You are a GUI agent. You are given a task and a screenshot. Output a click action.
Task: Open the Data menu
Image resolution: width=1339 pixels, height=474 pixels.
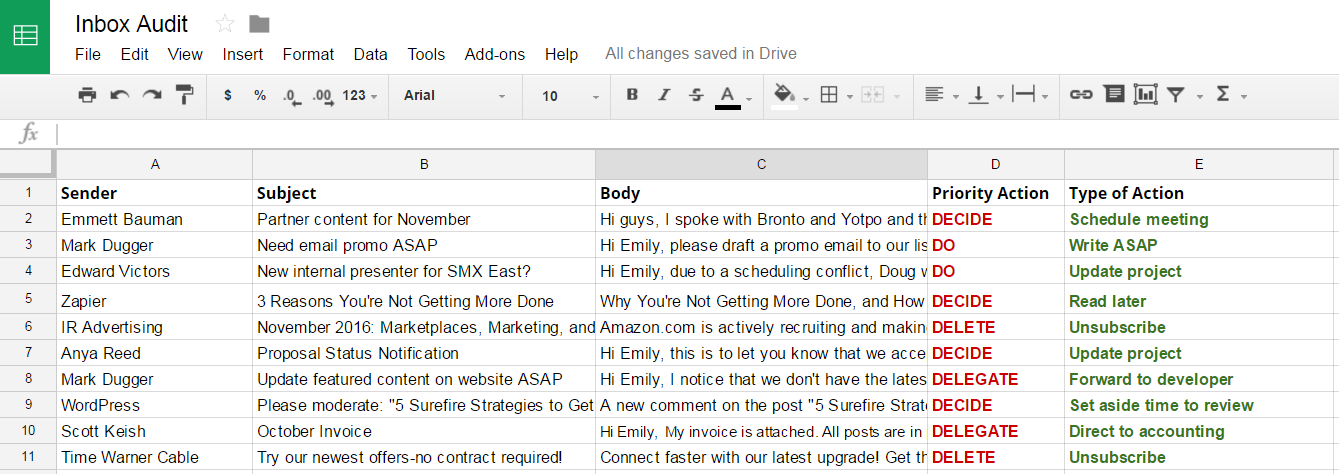pyautogui.click(x=371, y=54)
